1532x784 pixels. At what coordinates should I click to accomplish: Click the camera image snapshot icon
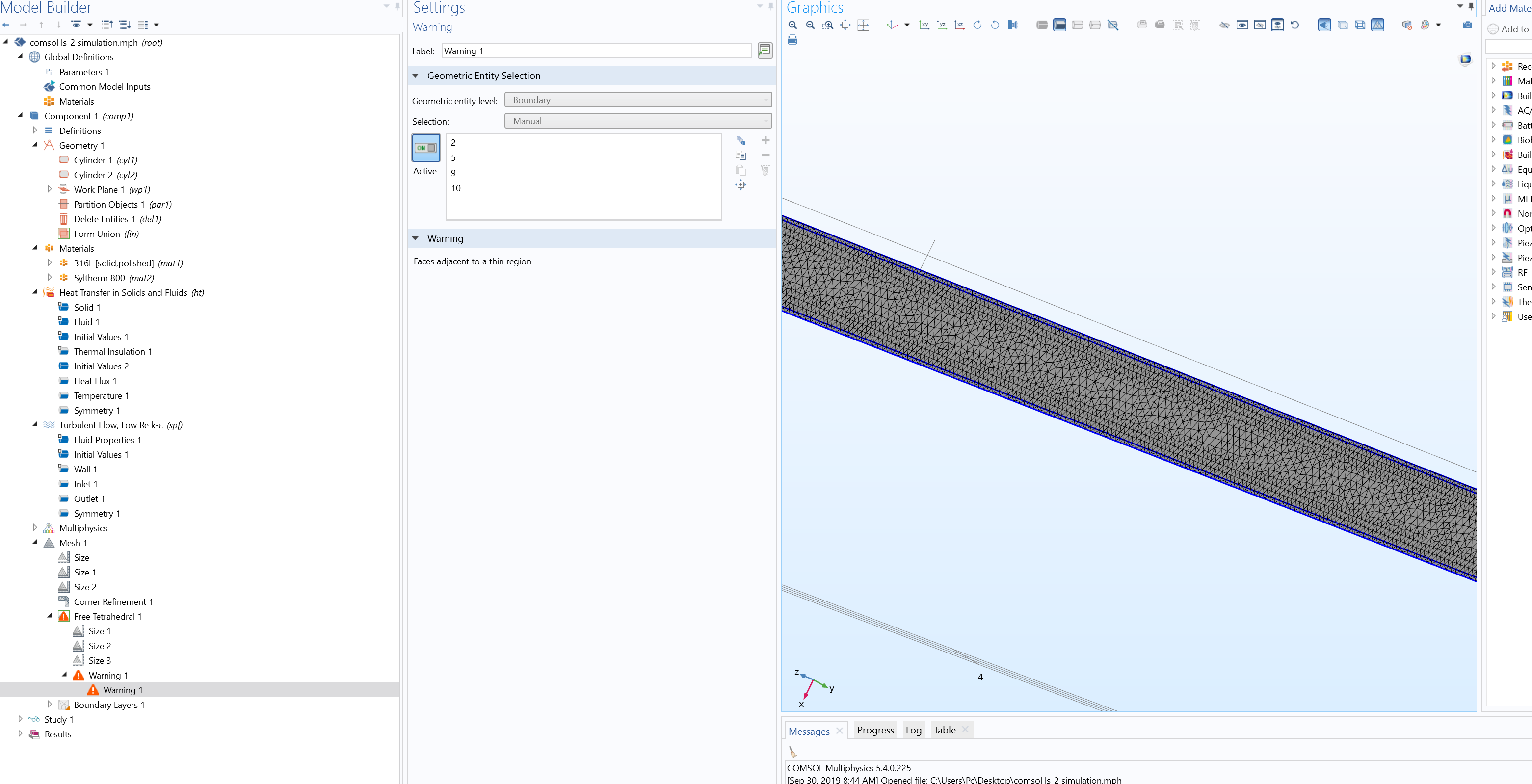1467,25
